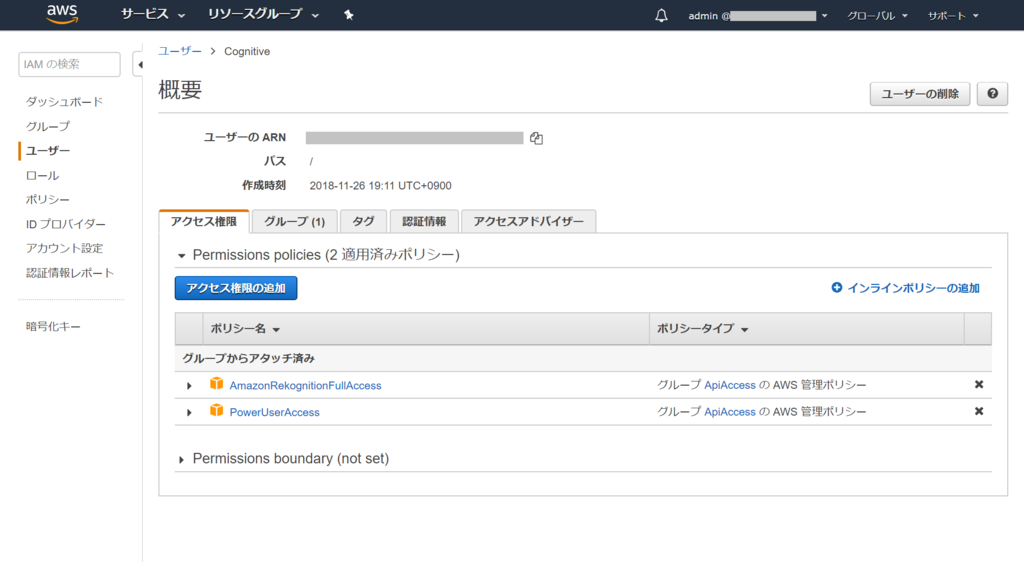Remove AmazonRekognitionFullAccess with the X icon

point(978,384)
